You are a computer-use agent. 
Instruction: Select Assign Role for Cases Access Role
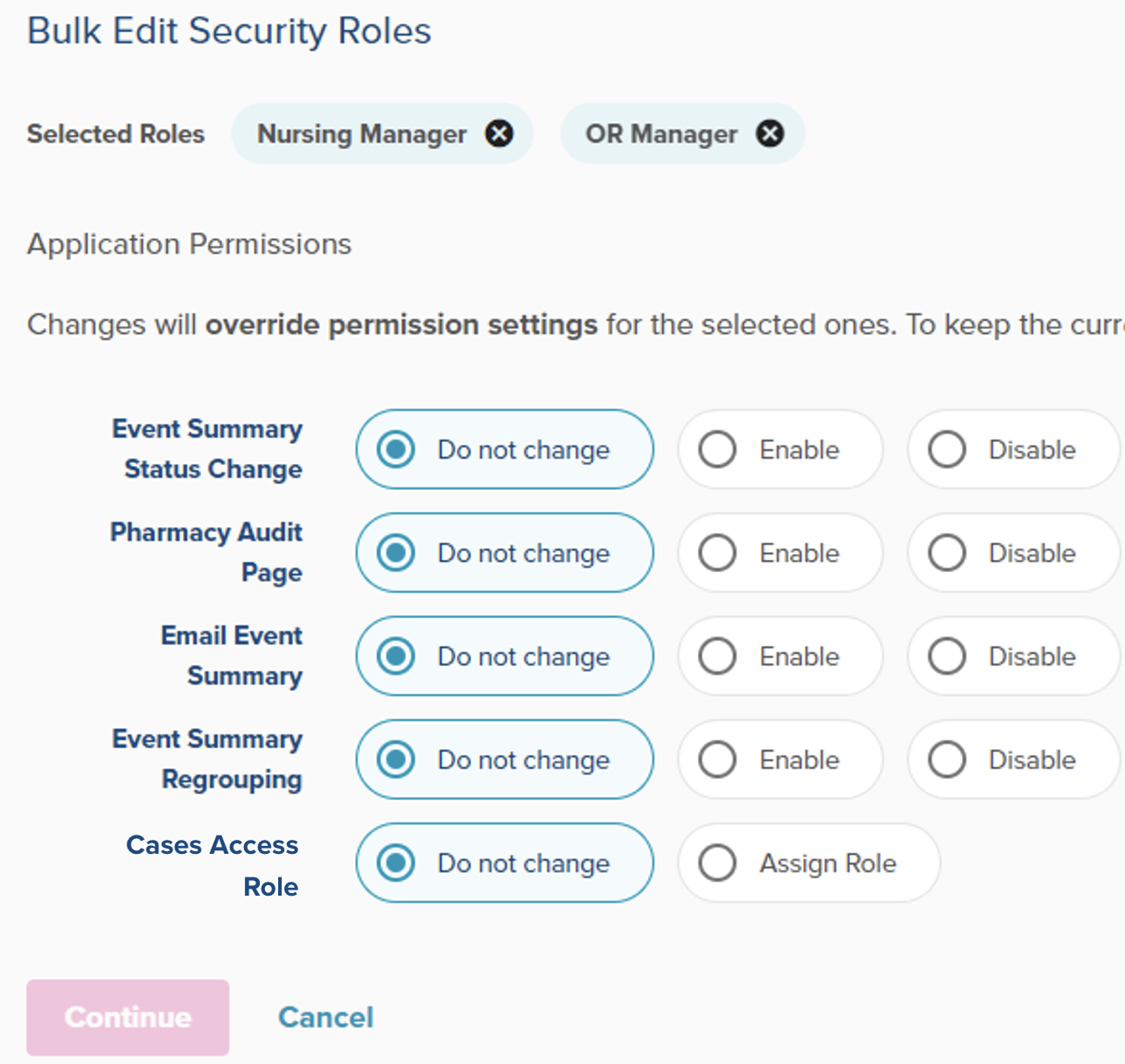[x=809, y=863]
